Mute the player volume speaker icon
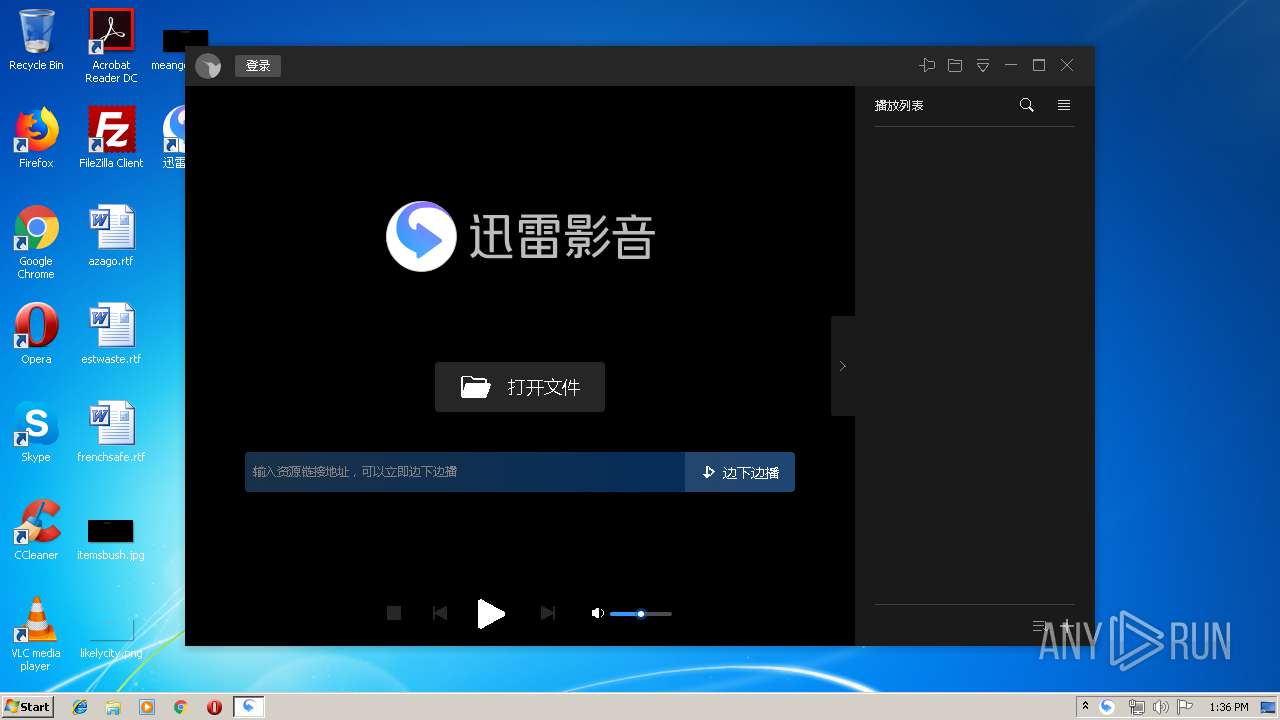The height and width of the screenshot is (720, 1280). point(598,613)
